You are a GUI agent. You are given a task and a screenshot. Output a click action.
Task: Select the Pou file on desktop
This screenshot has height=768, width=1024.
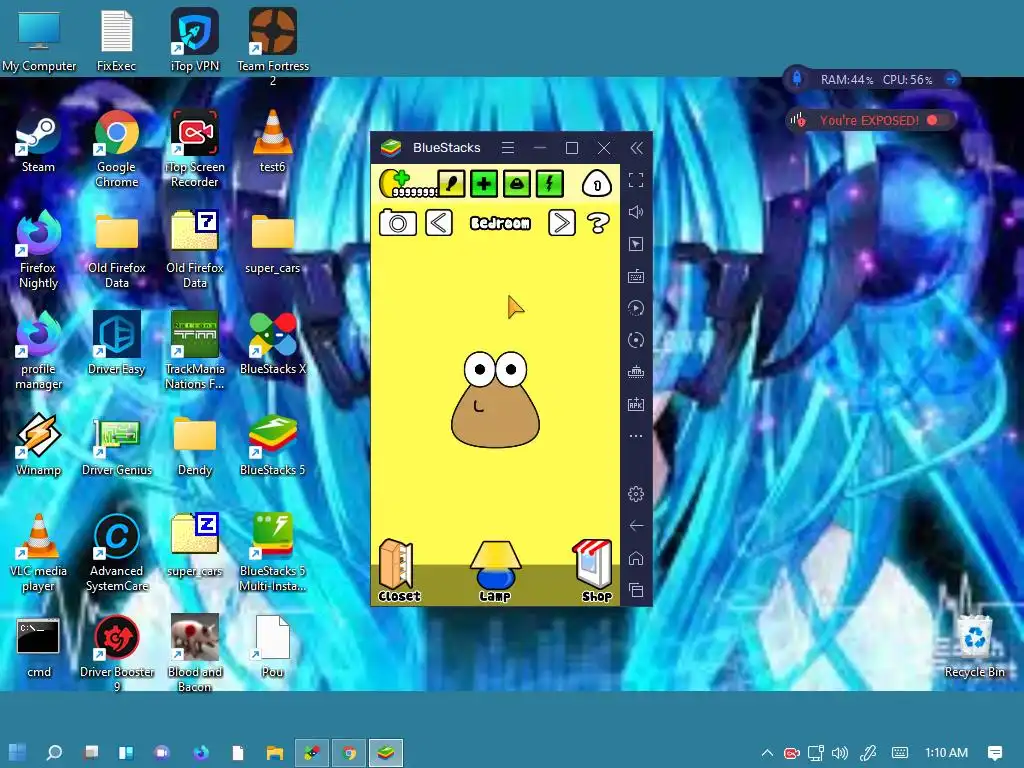click(272, 647)
